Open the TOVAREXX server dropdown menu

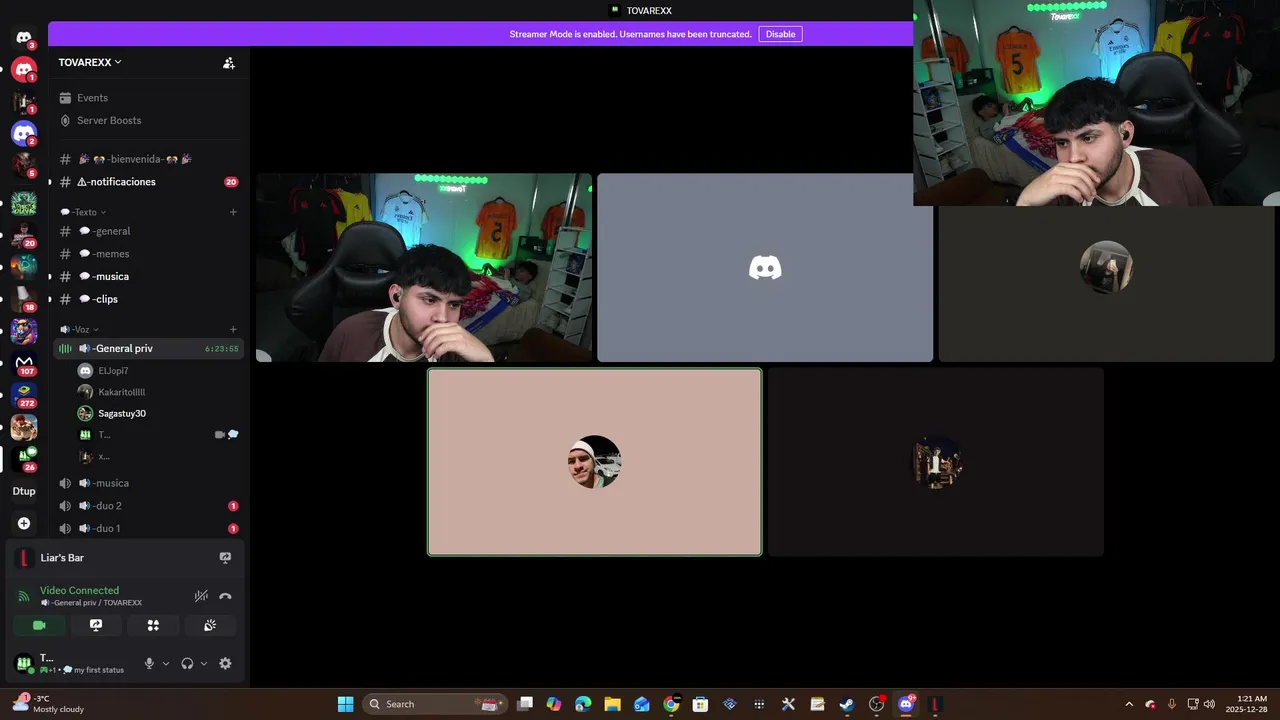tap(90, 62)
